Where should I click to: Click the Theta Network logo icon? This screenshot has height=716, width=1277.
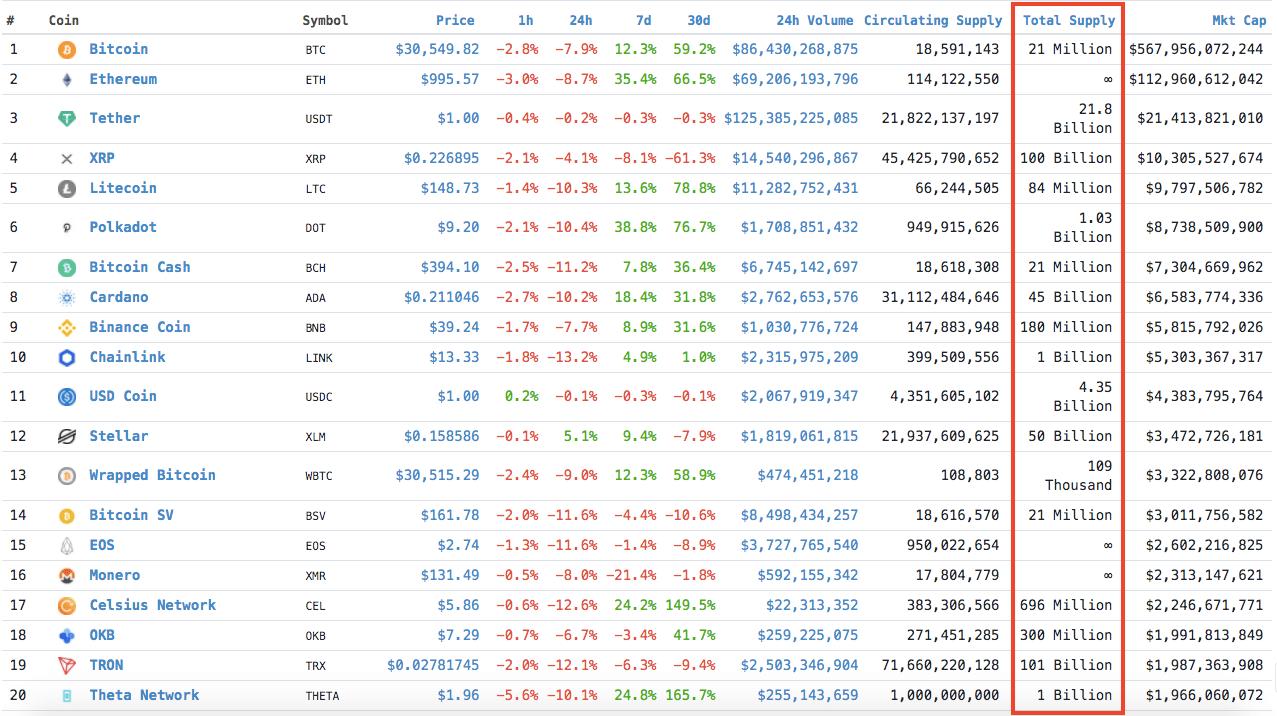[67, 695]
